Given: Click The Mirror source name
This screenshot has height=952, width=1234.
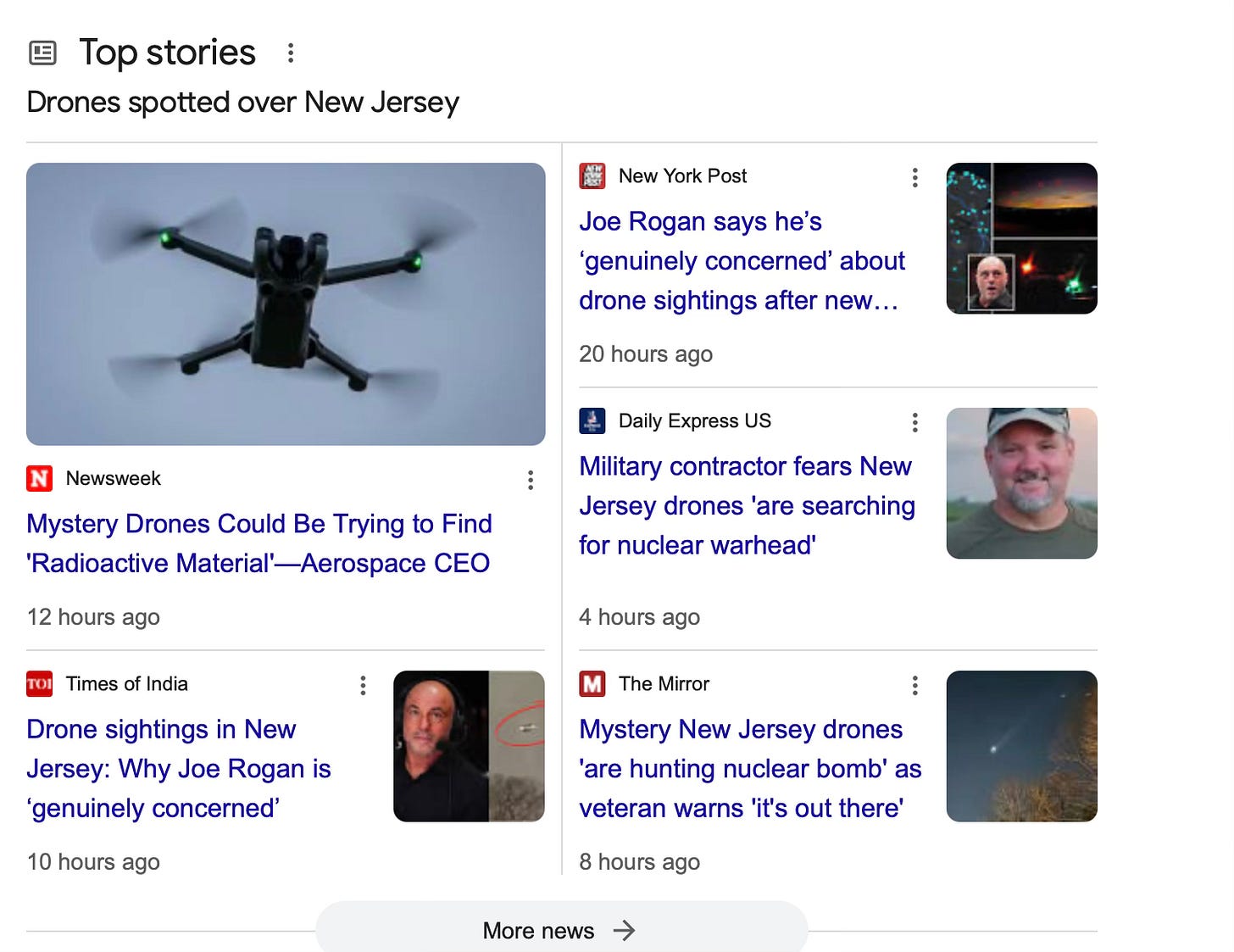Looking at the screenshot, I should 664,683.
